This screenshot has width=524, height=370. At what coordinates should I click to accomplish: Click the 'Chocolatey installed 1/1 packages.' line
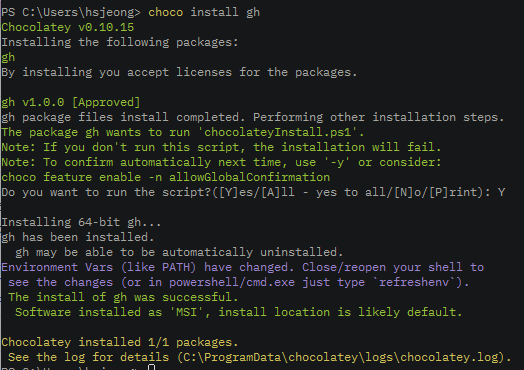pos(120,342)
